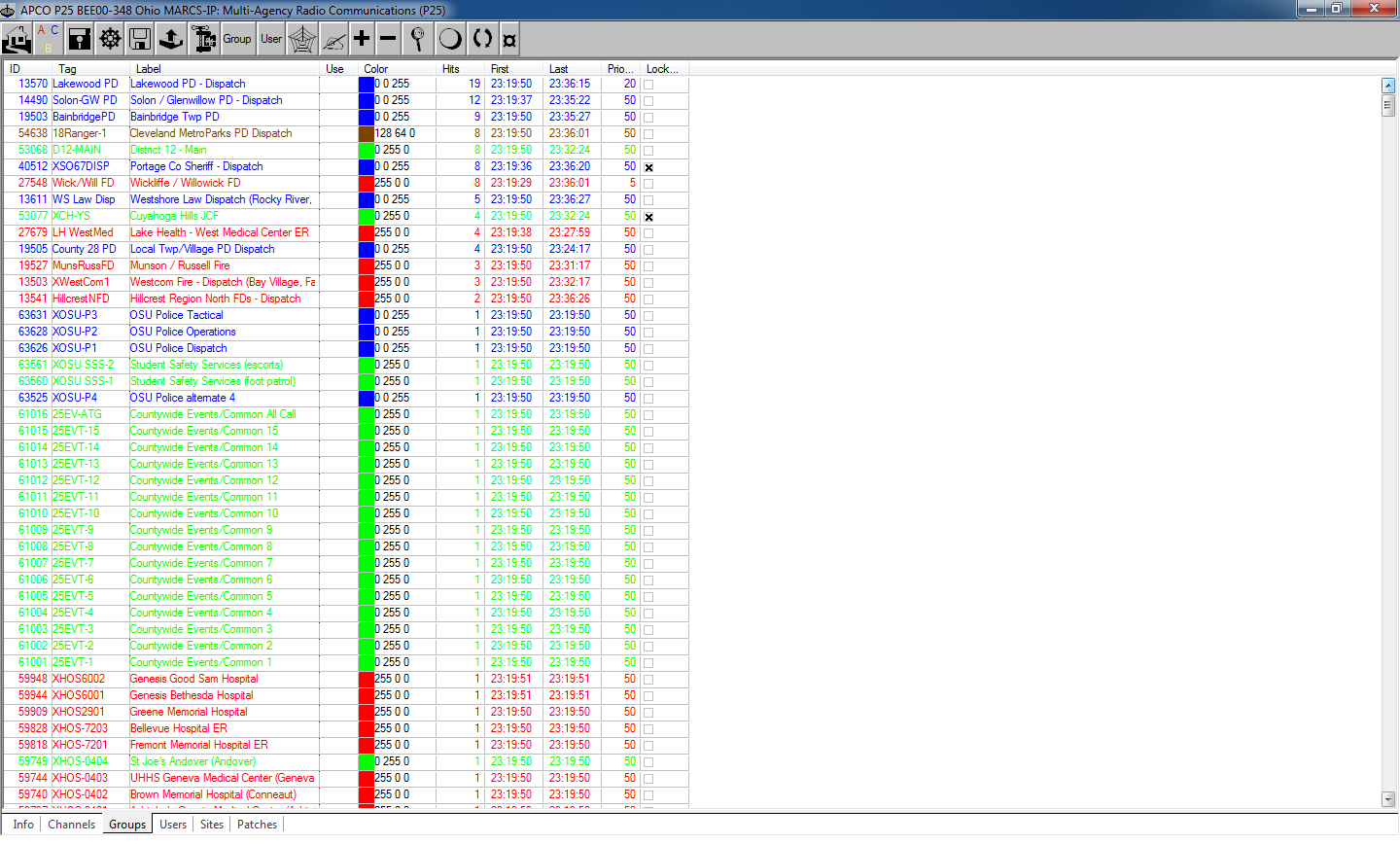Screen dimensions: 1400x844
Task: Click the white floppy save icon
Action: (140, 39)
